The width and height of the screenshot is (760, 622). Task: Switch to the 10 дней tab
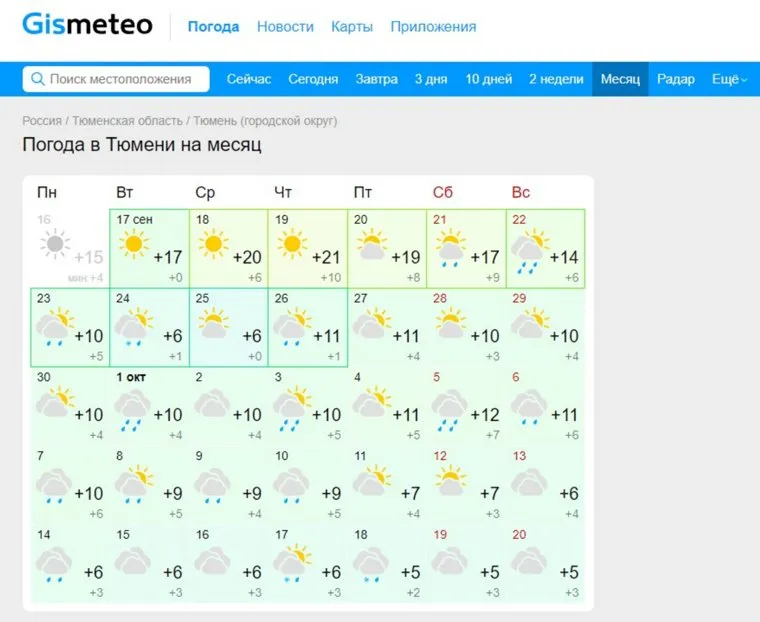pyautogui.click(x=489, y=79)
